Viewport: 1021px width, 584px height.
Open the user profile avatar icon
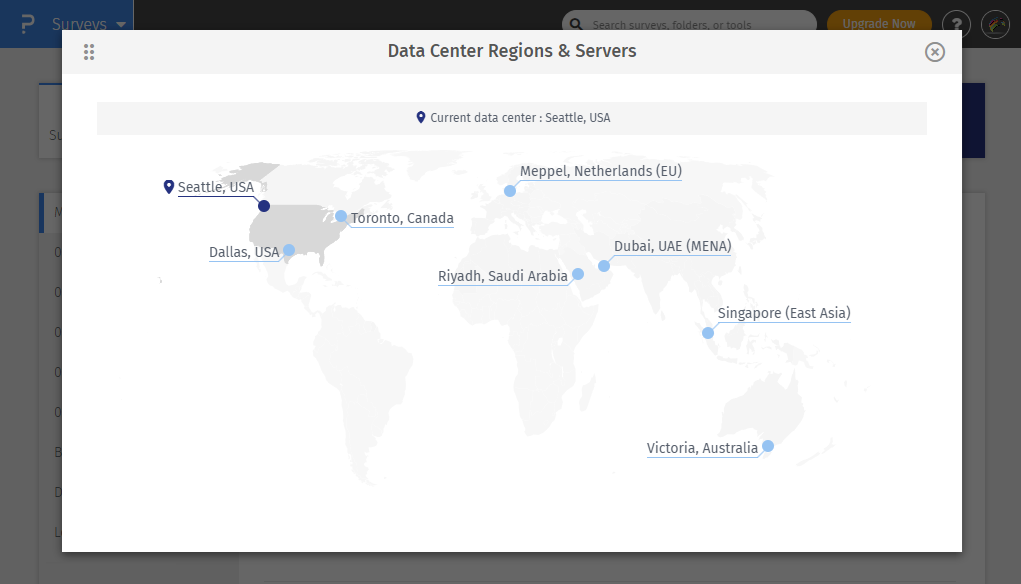pyautogui.click(x=995, y=25)
